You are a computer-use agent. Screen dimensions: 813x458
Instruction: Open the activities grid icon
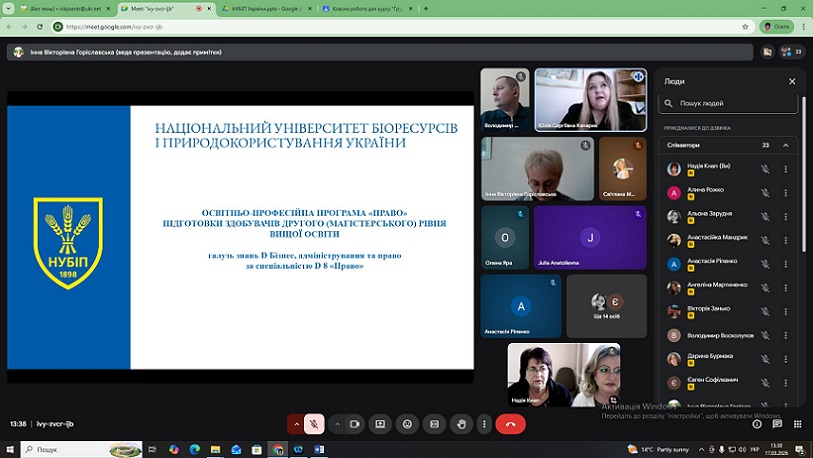[797, 424]
